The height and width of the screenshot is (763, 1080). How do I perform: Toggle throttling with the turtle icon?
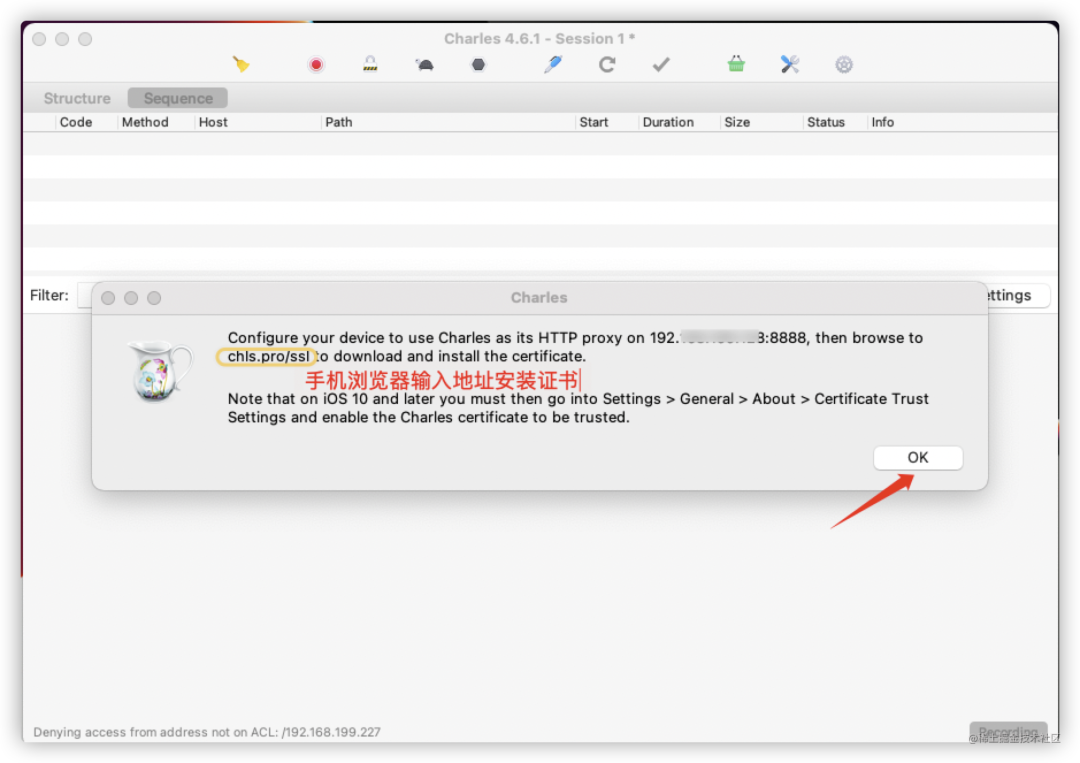(424, 65)
